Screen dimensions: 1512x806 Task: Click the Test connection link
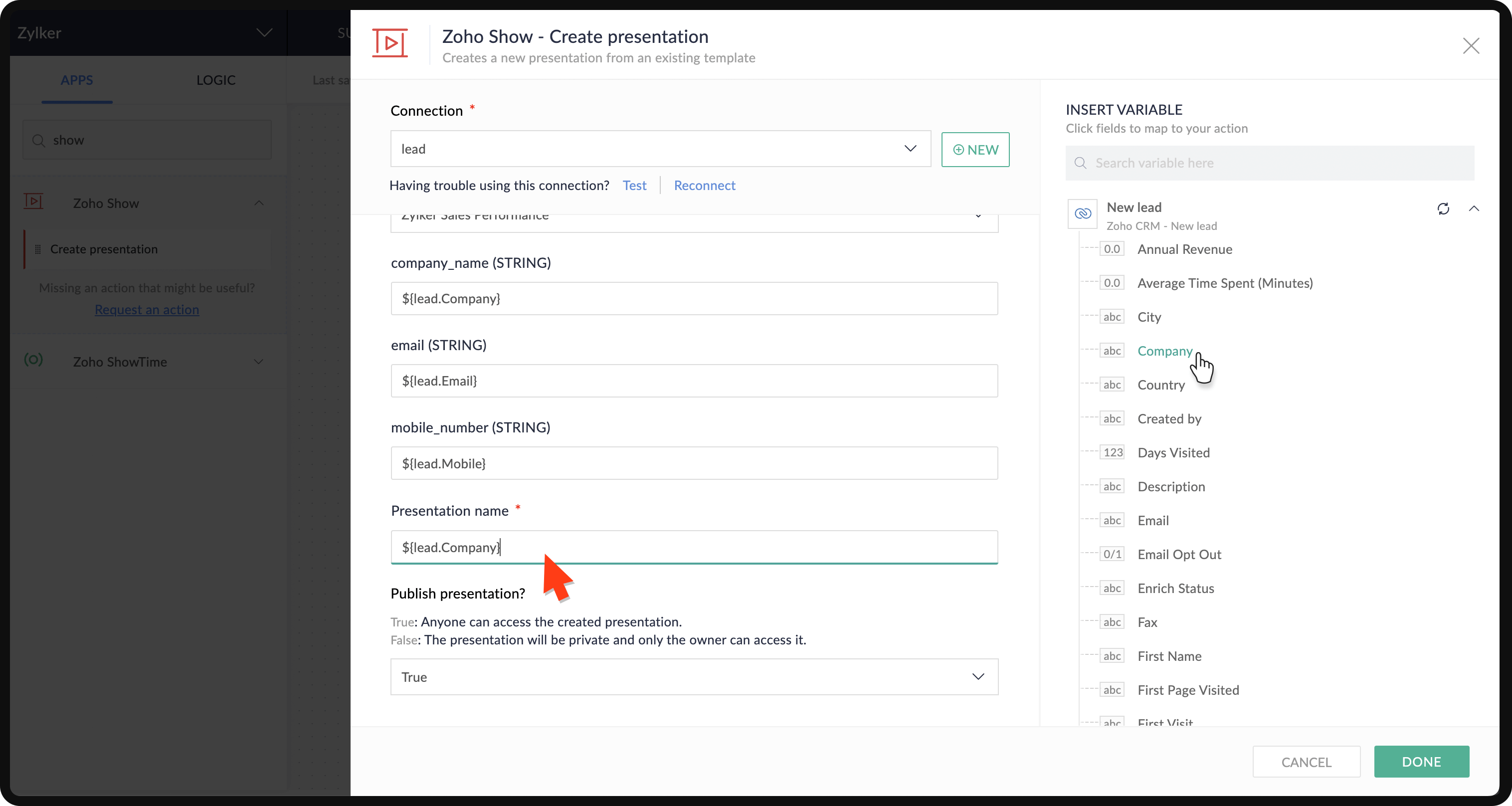[x=634, y=186]
